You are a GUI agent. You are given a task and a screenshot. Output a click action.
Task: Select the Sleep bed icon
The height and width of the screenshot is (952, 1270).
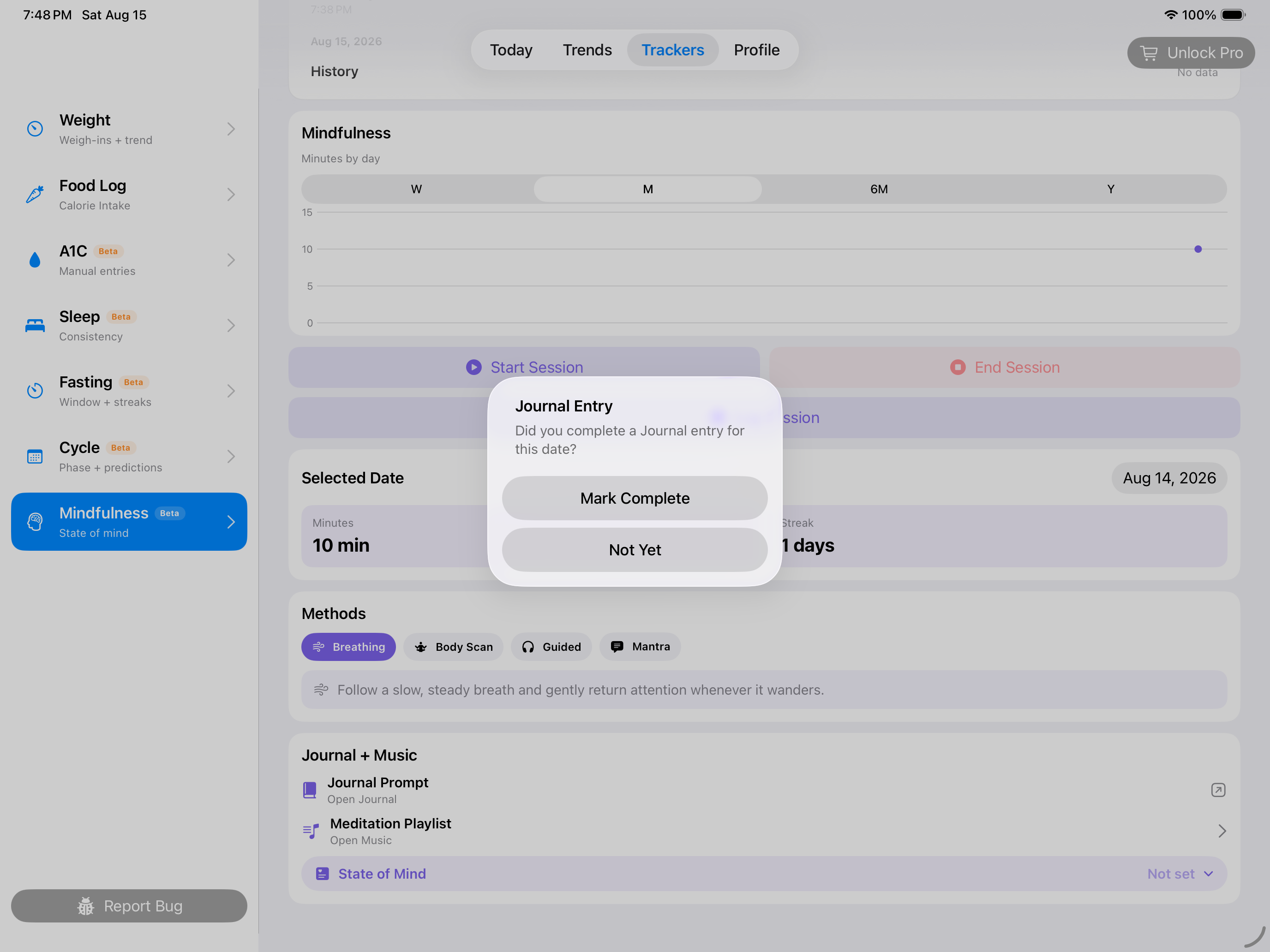[35, 325]
